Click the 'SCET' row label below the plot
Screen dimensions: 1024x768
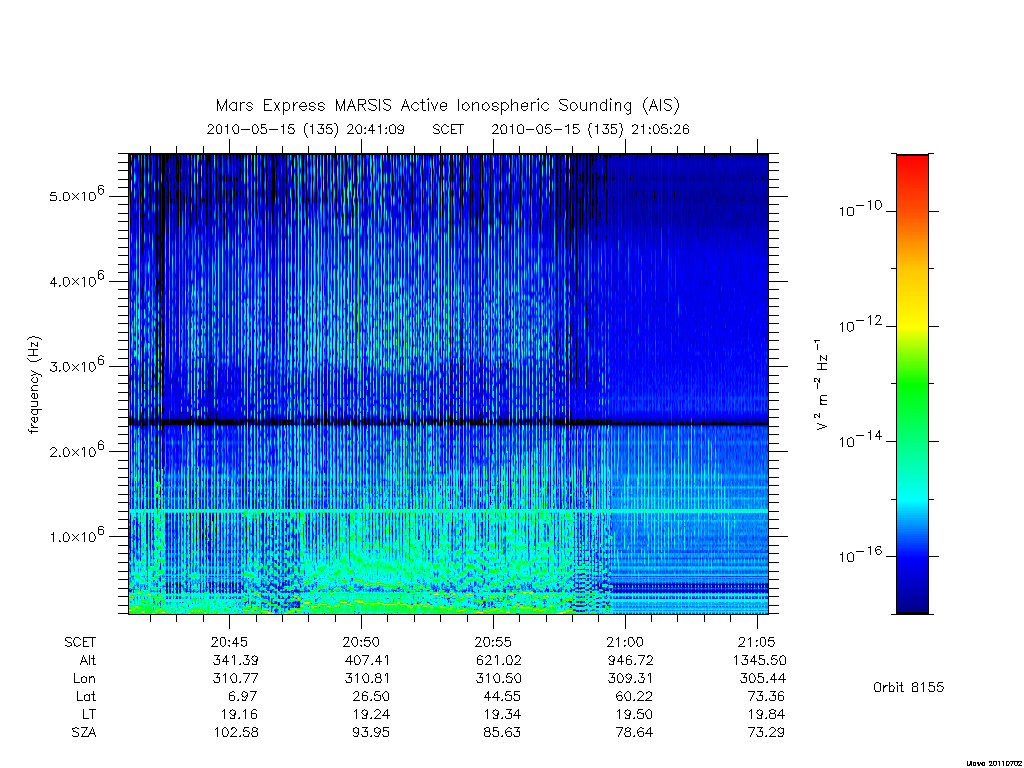point(80,642)
